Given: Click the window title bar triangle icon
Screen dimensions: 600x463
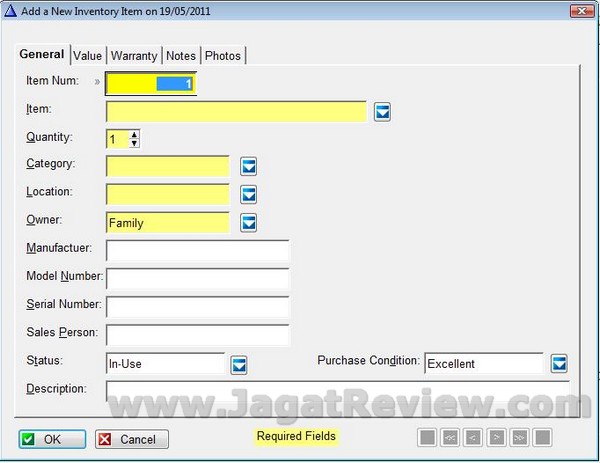Looking at the screenshot, I should [x=10, y=11].
